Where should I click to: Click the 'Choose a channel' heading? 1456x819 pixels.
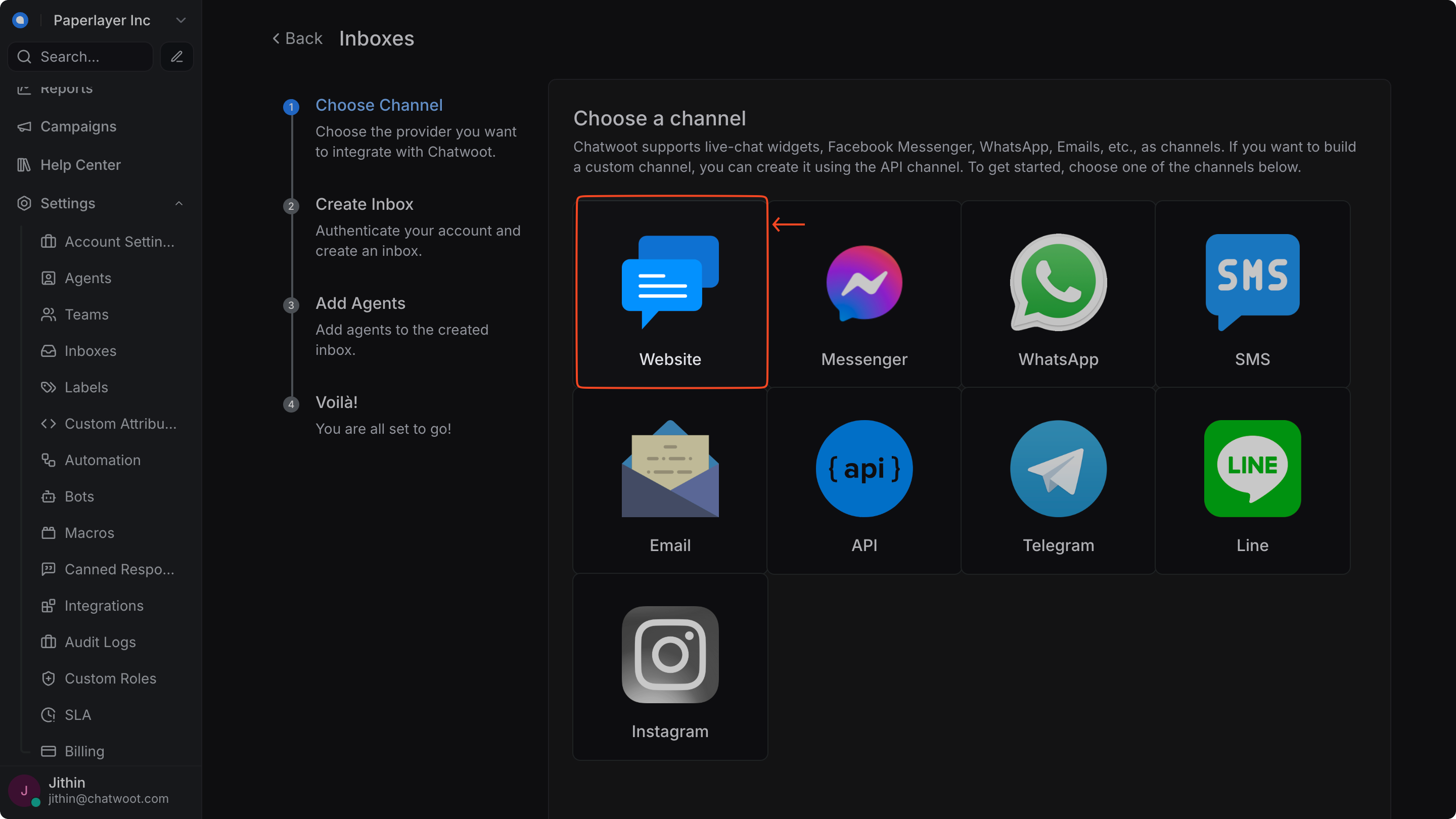click(660, 118)
